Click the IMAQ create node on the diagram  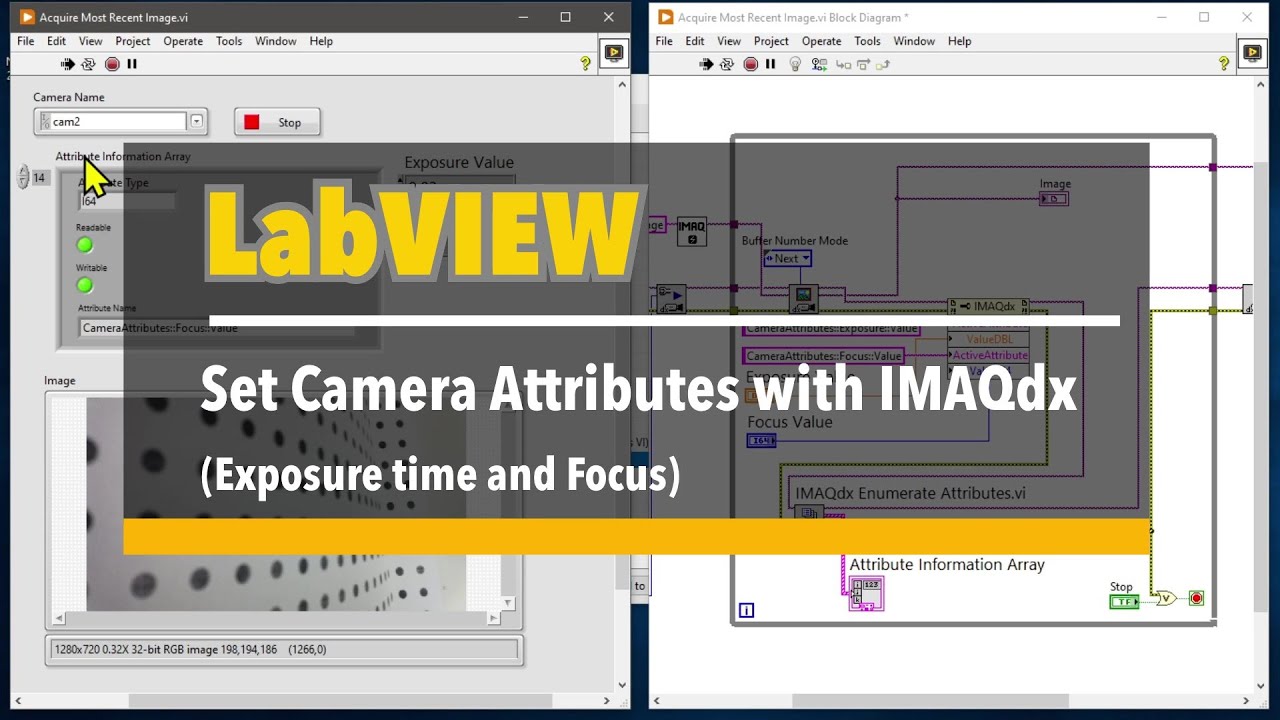point(691,232)
